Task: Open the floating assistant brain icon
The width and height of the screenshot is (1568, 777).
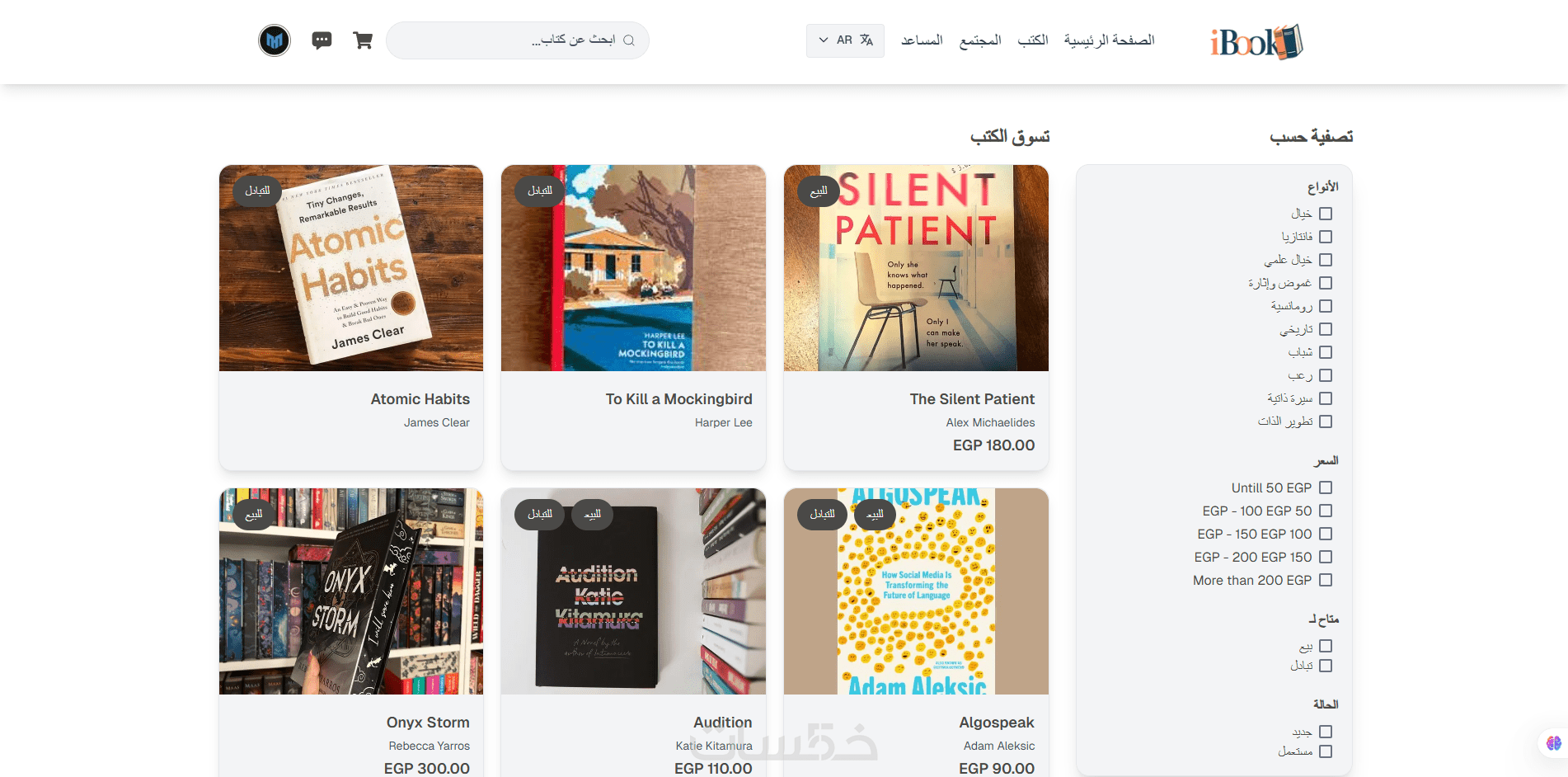Action: click(1553, 743)
